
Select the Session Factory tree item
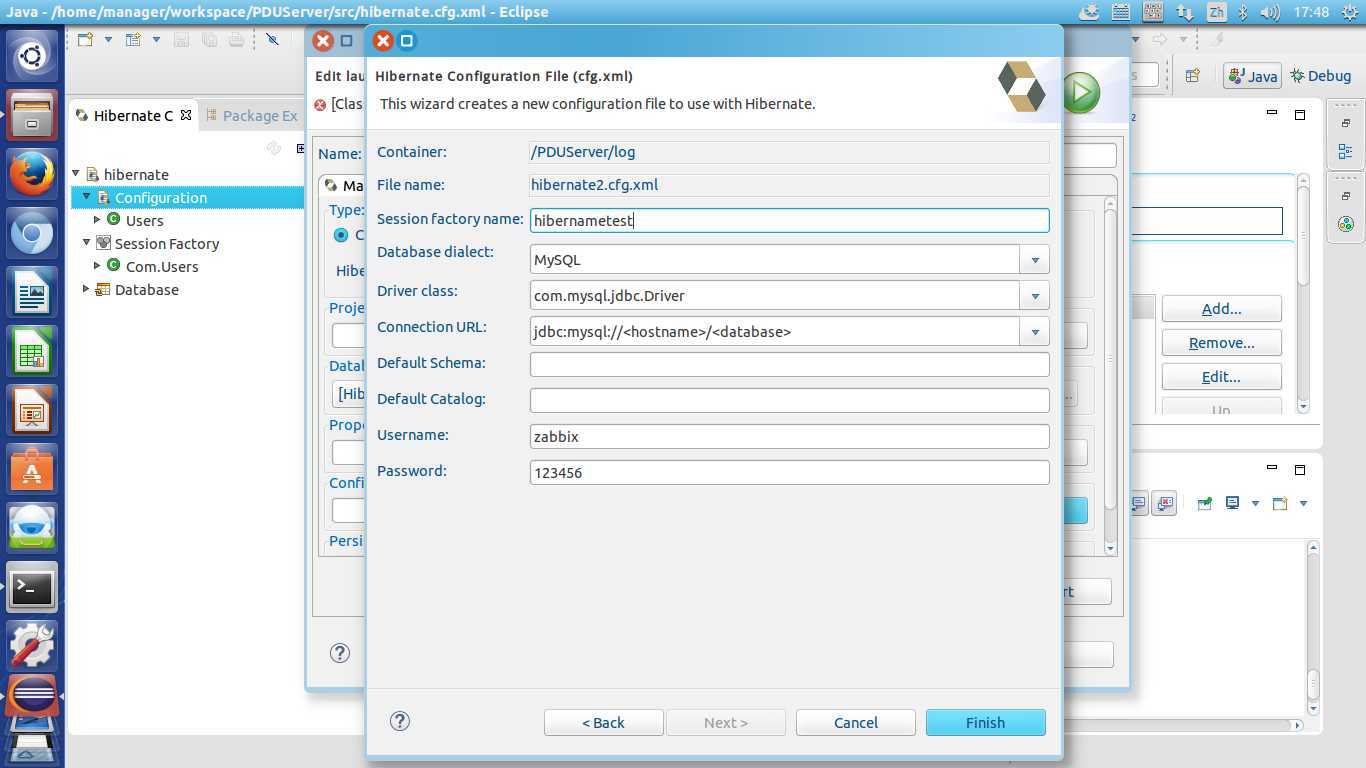(166, 244)
